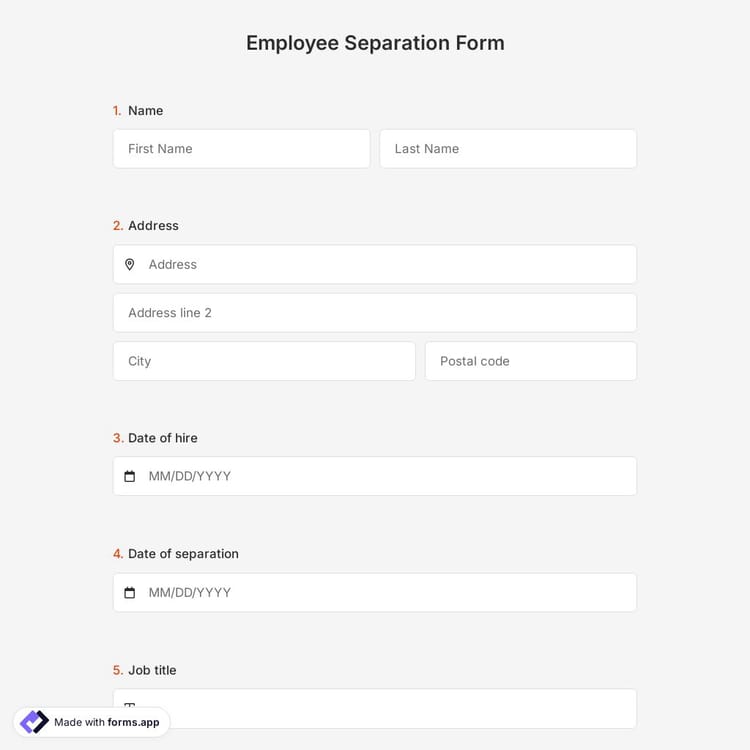750x750 pixels.
Task: Select the Postal code field
Action: 530,361
